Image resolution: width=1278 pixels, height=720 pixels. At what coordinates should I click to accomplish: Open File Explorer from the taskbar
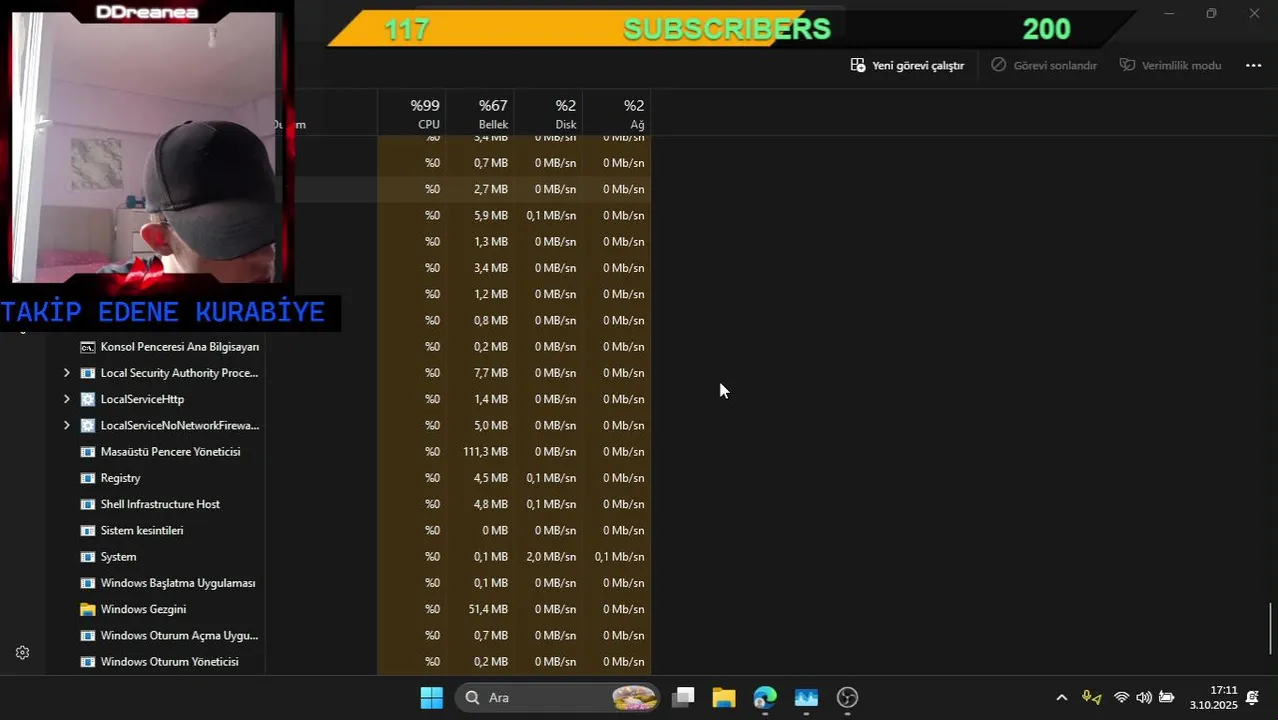click(x=724, y=698)
